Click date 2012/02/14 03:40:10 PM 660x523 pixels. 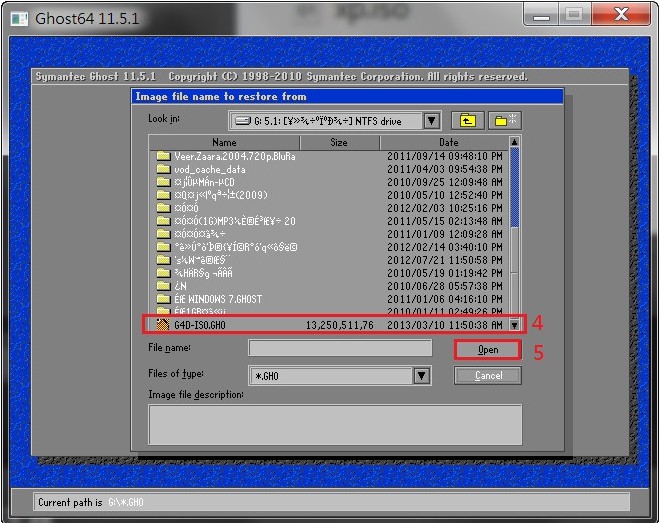tap(444, 247)
